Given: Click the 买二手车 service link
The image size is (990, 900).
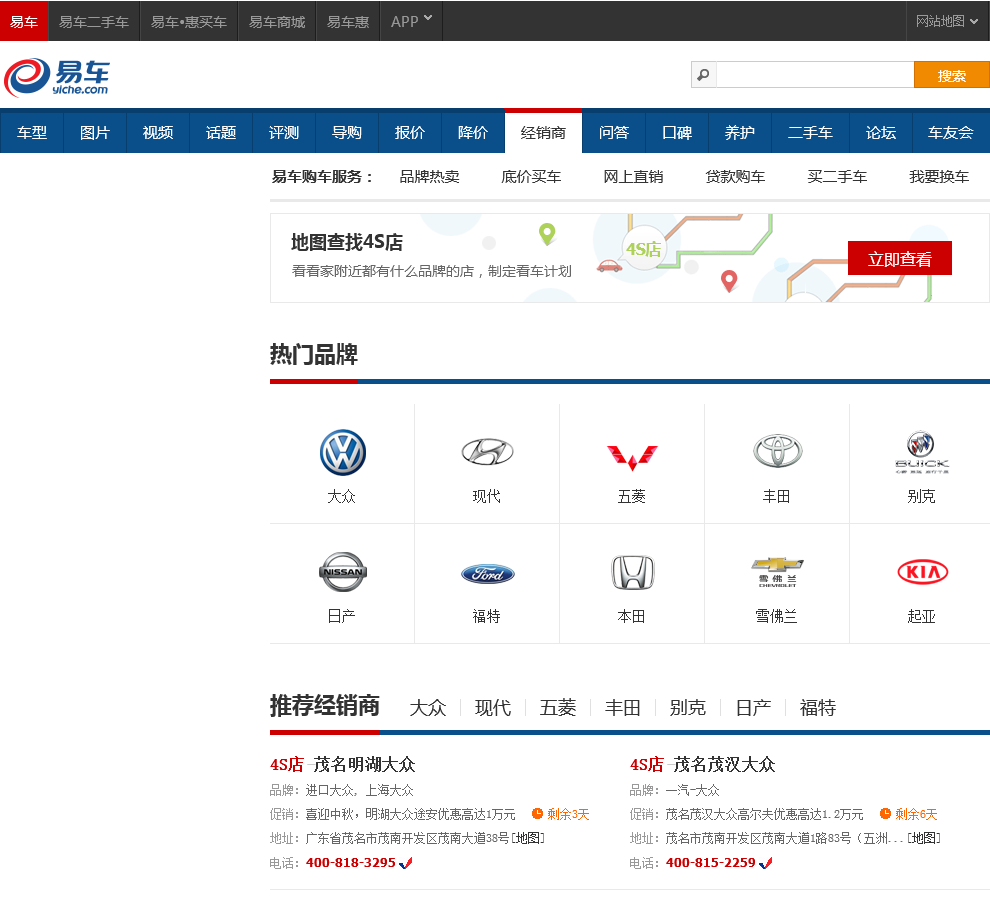Looking at the screenshot, I should [x=837, y=177].
